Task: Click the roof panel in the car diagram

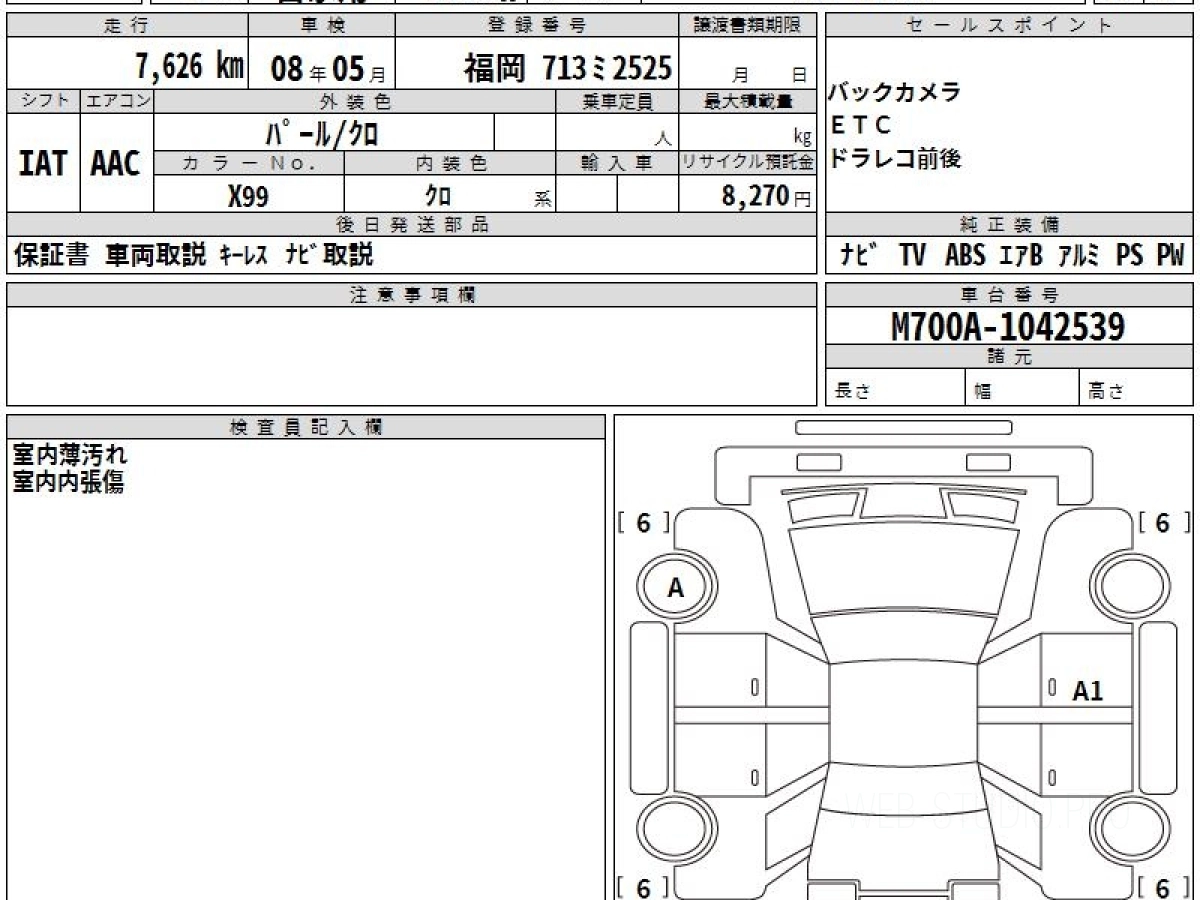Action: point(902,720)
